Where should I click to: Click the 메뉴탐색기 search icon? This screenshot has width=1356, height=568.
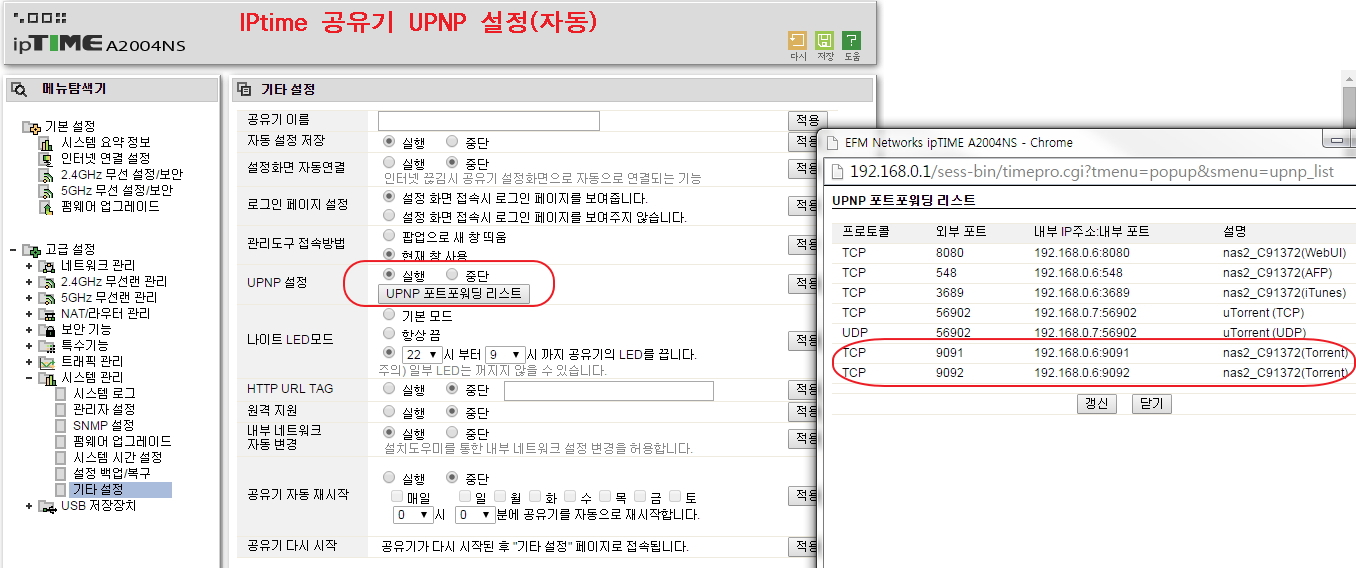[x=19, y=89]
